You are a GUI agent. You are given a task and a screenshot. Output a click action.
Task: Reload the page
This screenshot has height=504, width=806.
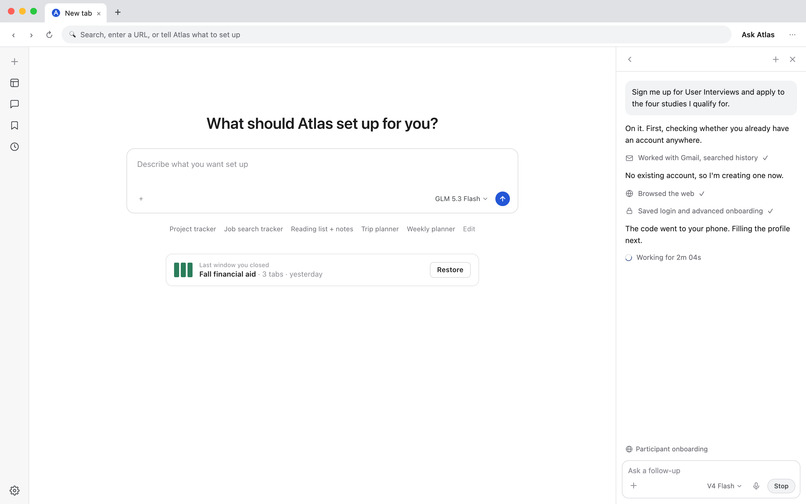49,34
